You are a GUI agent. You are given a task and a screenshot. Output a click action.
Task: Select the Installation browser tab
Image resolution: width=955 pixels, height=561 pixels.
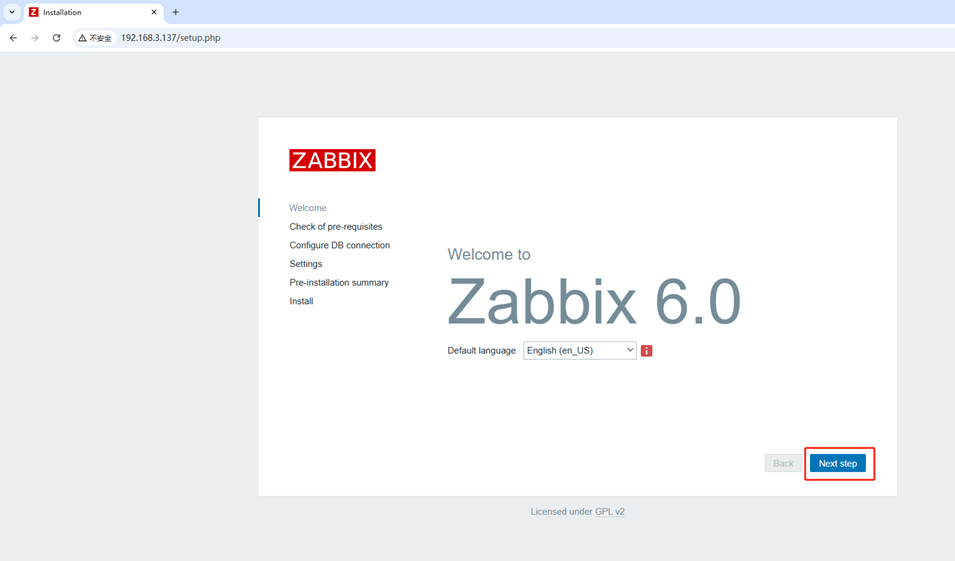(94, 12)
